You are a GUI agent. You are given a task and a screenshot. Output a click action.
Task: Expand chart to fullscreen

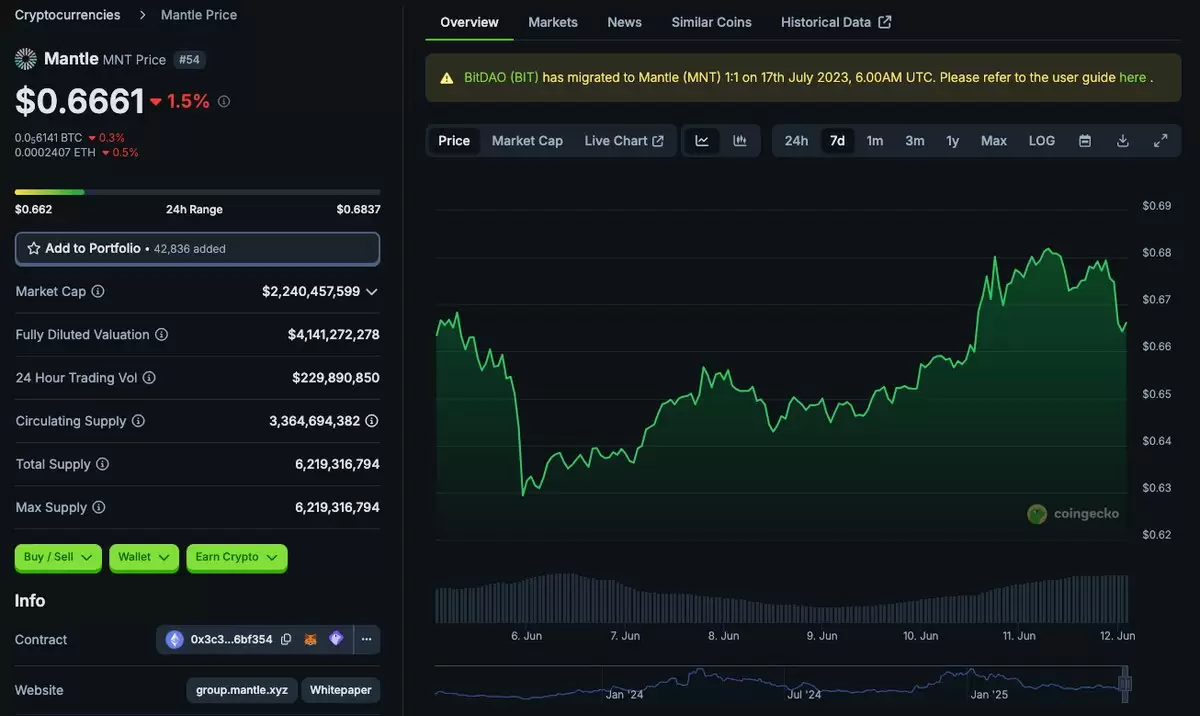(1161, 141)
